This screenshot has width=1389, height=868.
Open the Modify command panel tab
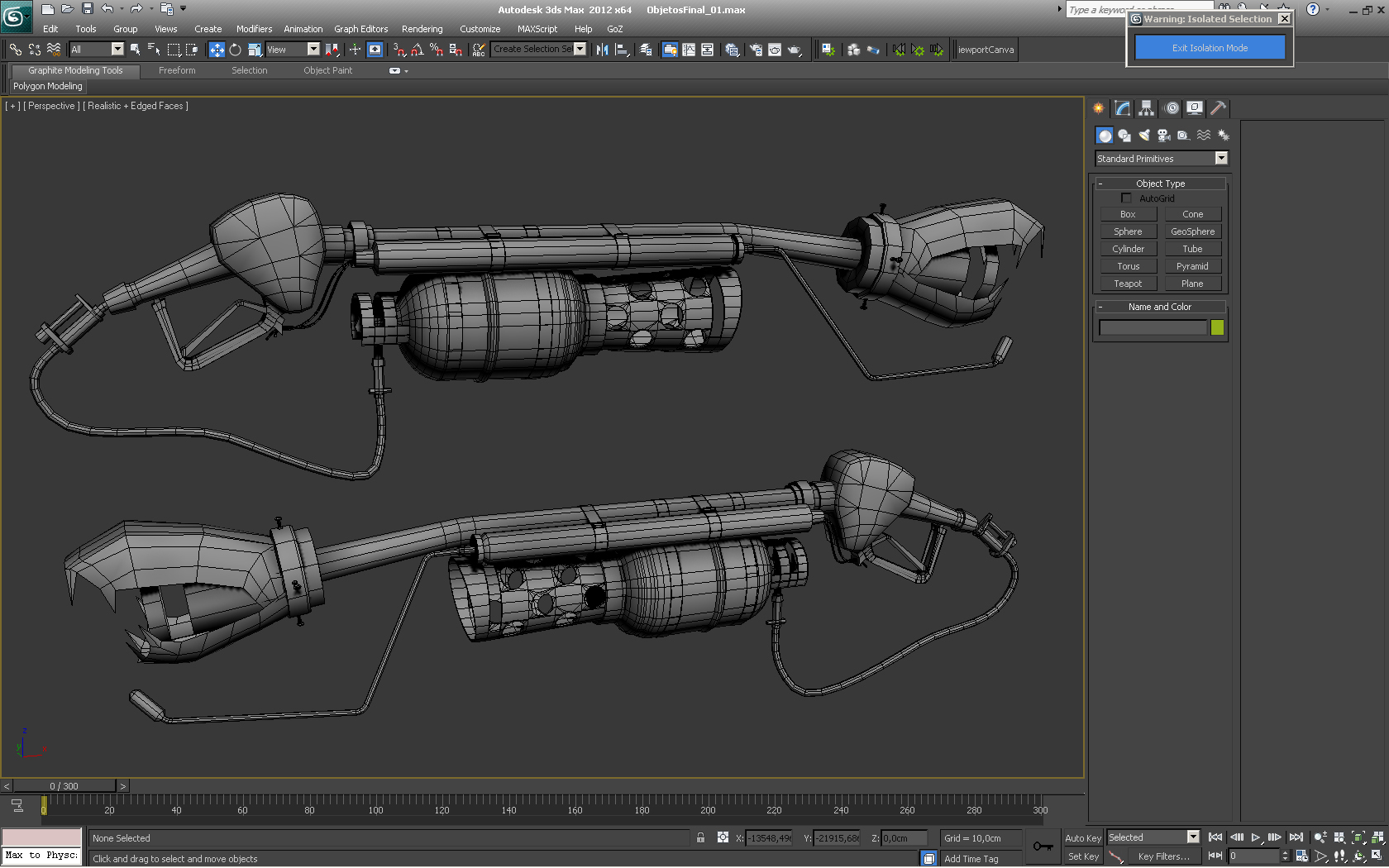(x=1122, y=108)
